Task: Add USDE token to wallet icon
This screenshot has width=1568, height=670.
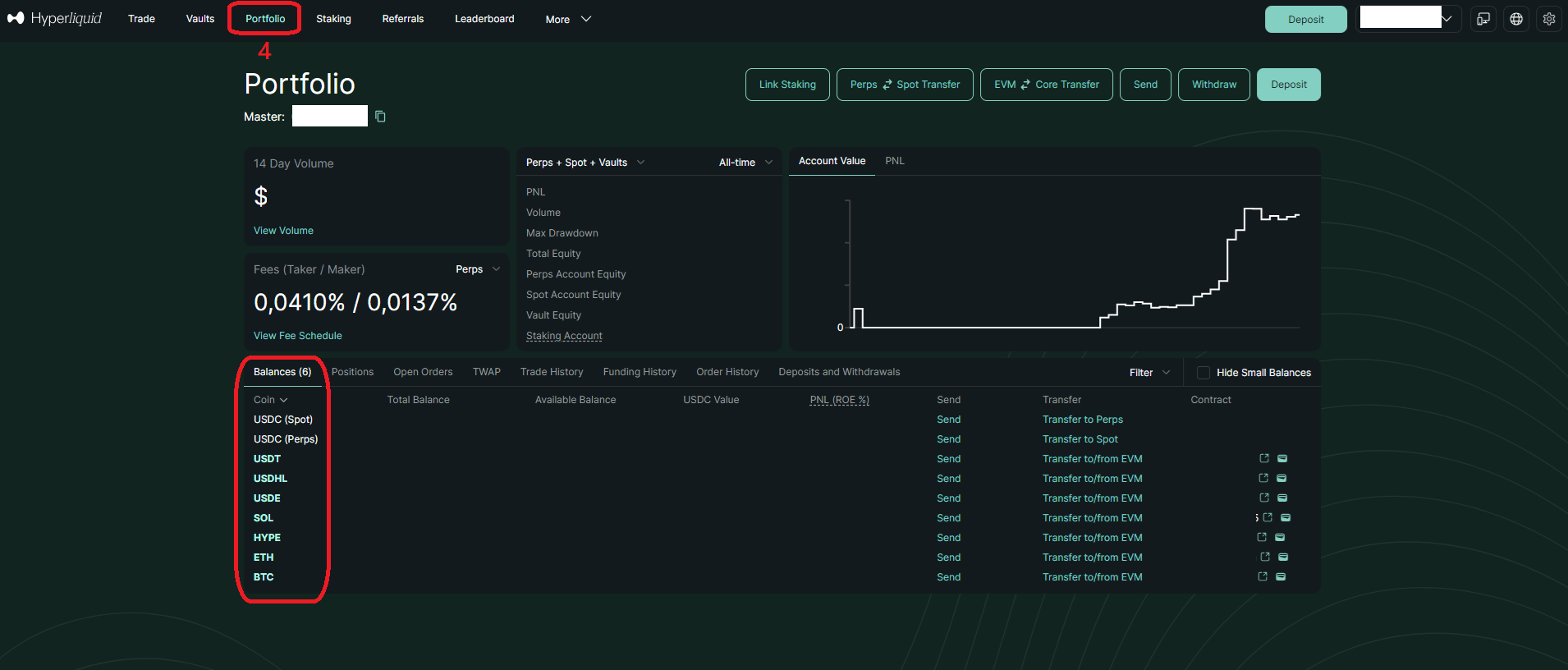Action: pyautogui.click(x=1282, y=498)
